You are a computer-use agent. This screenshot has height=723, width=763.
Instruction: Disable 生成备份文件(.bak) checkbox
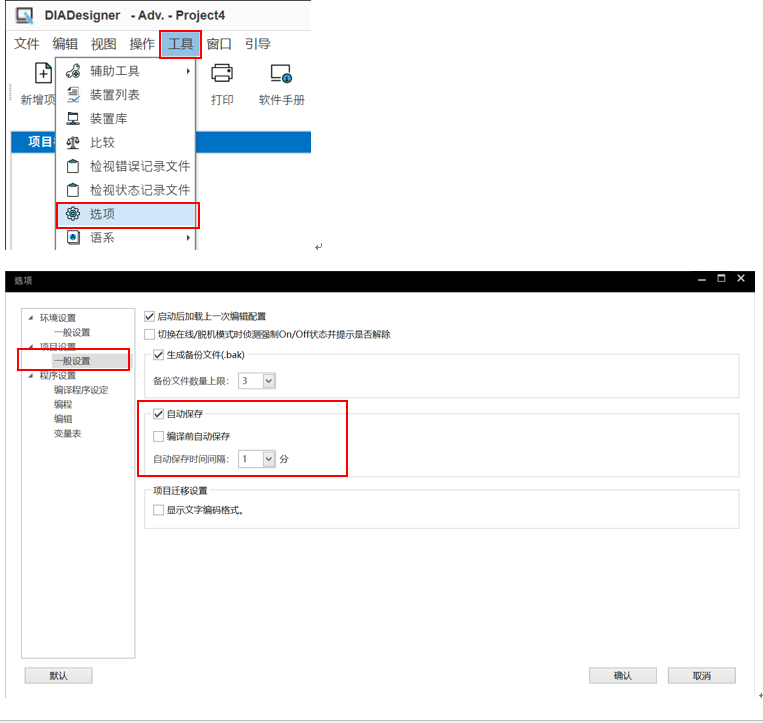[x=159, y=355]
